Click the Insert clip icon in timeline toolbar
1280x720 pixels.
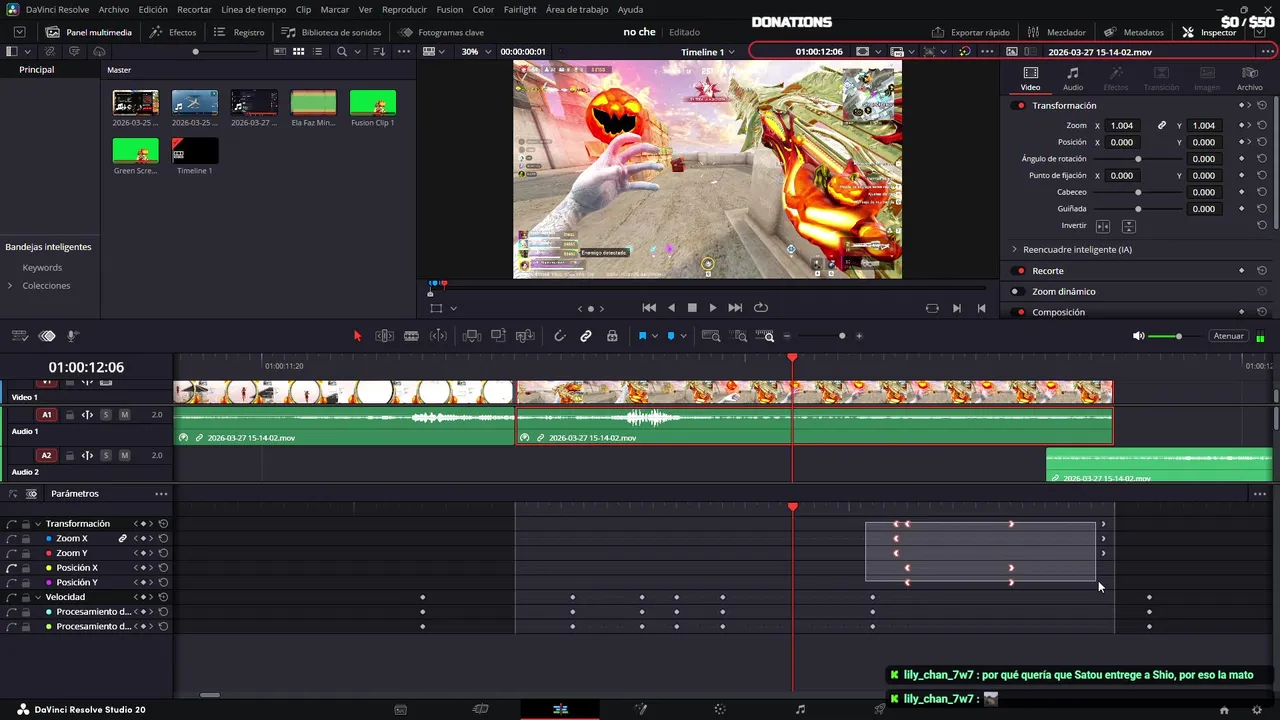(472, 336)
